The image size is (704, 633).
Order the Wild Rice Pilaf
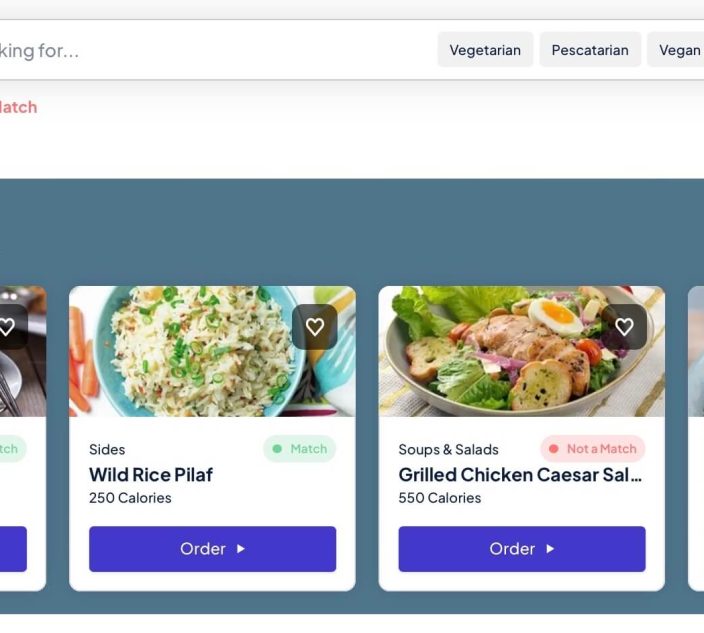[x=212, y=549]
